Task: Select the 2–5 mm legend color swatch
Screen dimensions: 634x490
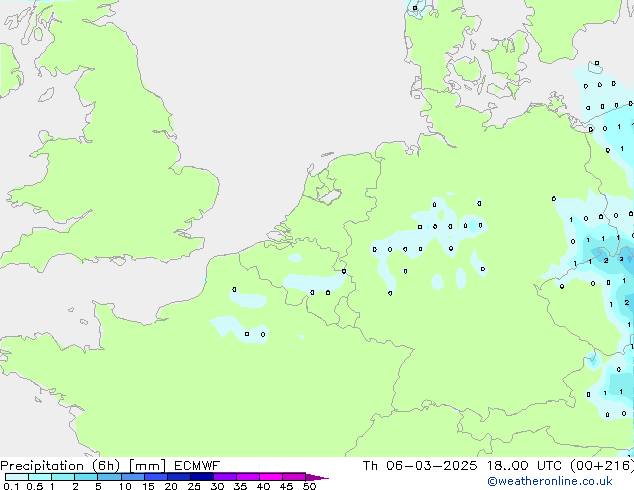Action: coord(86,477)
